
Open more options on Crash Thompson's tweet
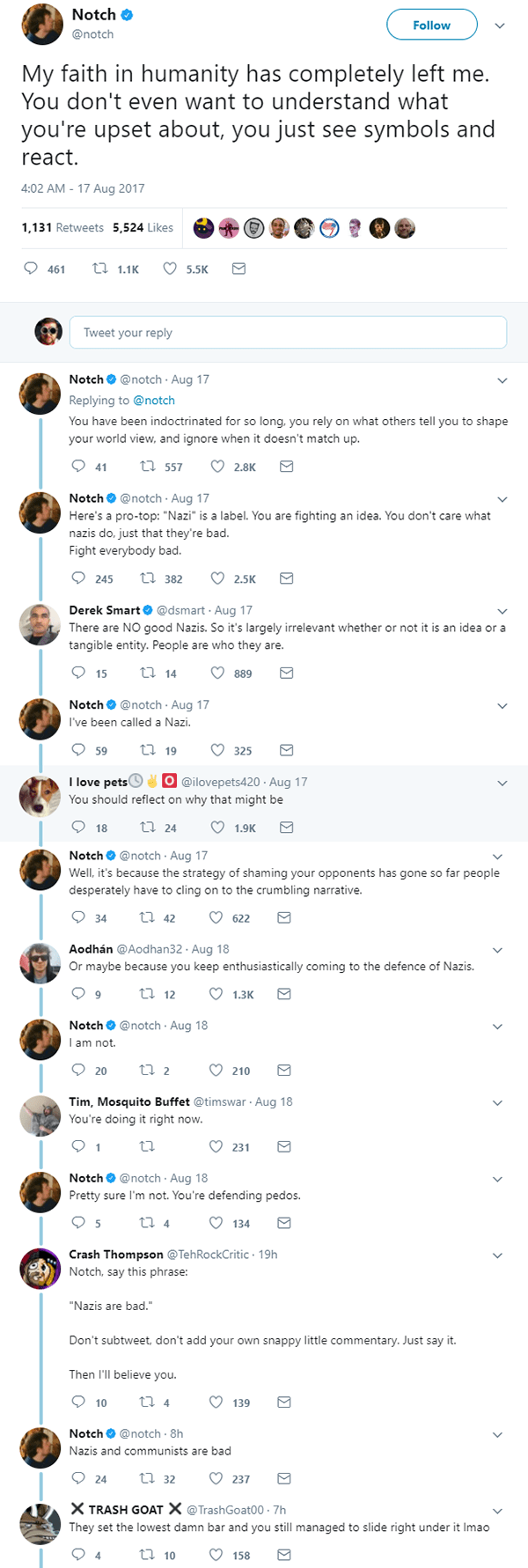[x=498, y=1255]
